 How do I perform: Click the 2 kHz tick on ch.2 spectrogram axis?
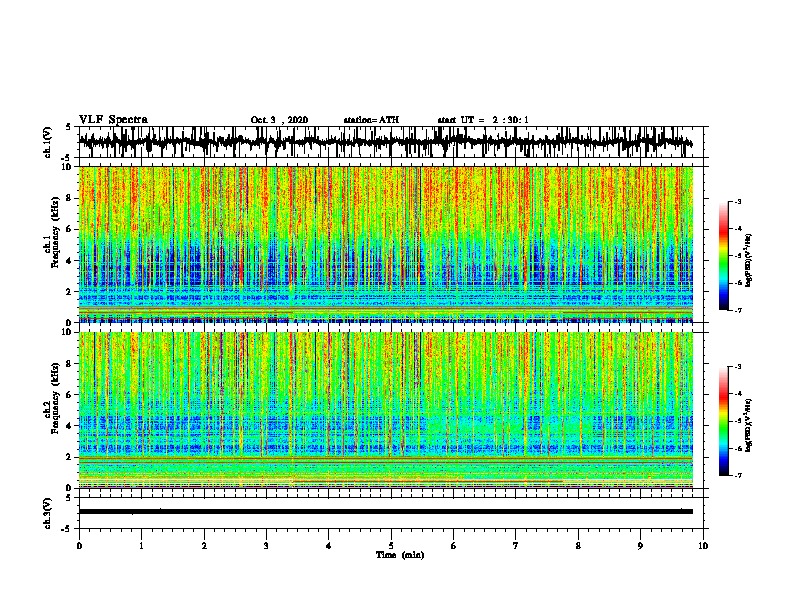[x=69, y=457]
